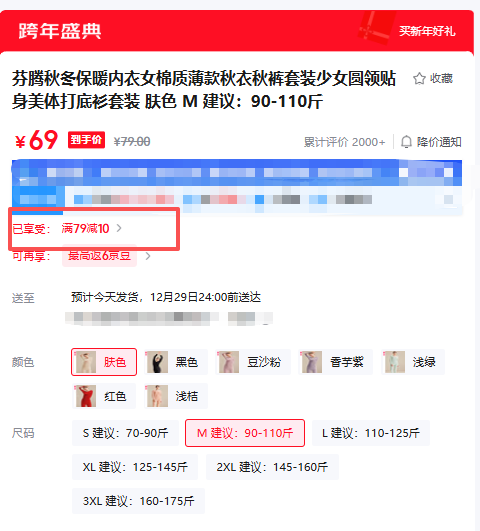Viewport: 480px width, 531px height.
Task: Click 降价通知 price alert text
Action: tap(439, 142)
